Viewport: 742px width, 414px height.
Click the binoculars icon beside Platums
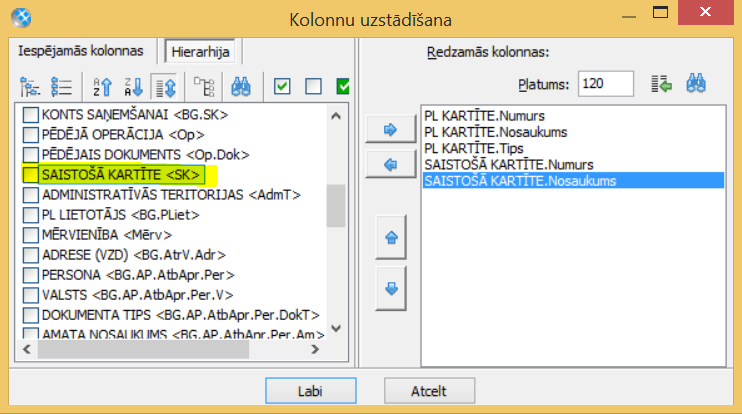click(696, 84)
